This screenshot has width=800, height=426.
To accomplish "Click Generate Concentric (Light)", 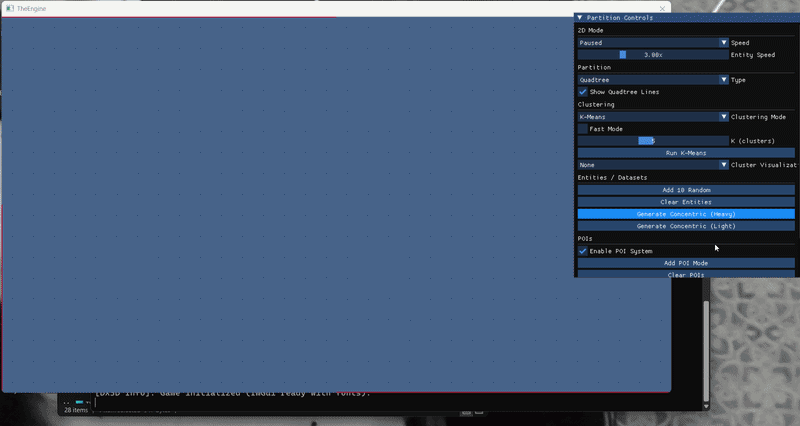I will click(686, 226).
